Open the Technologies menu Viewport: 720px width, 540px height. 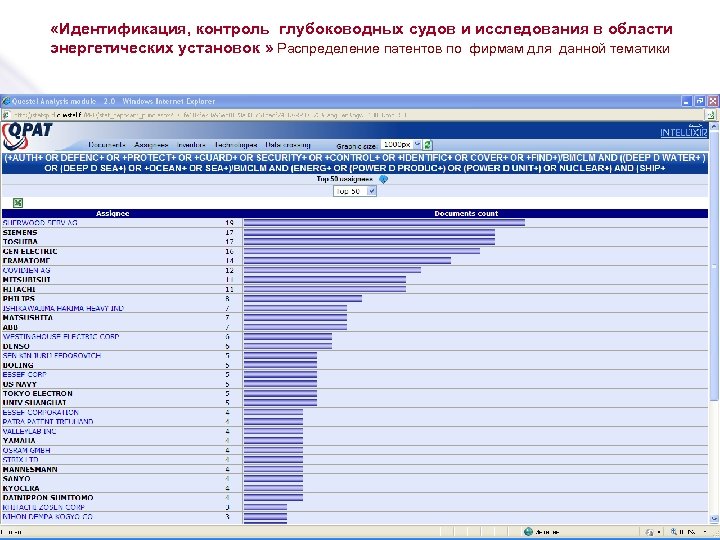(x=236, y=145)
